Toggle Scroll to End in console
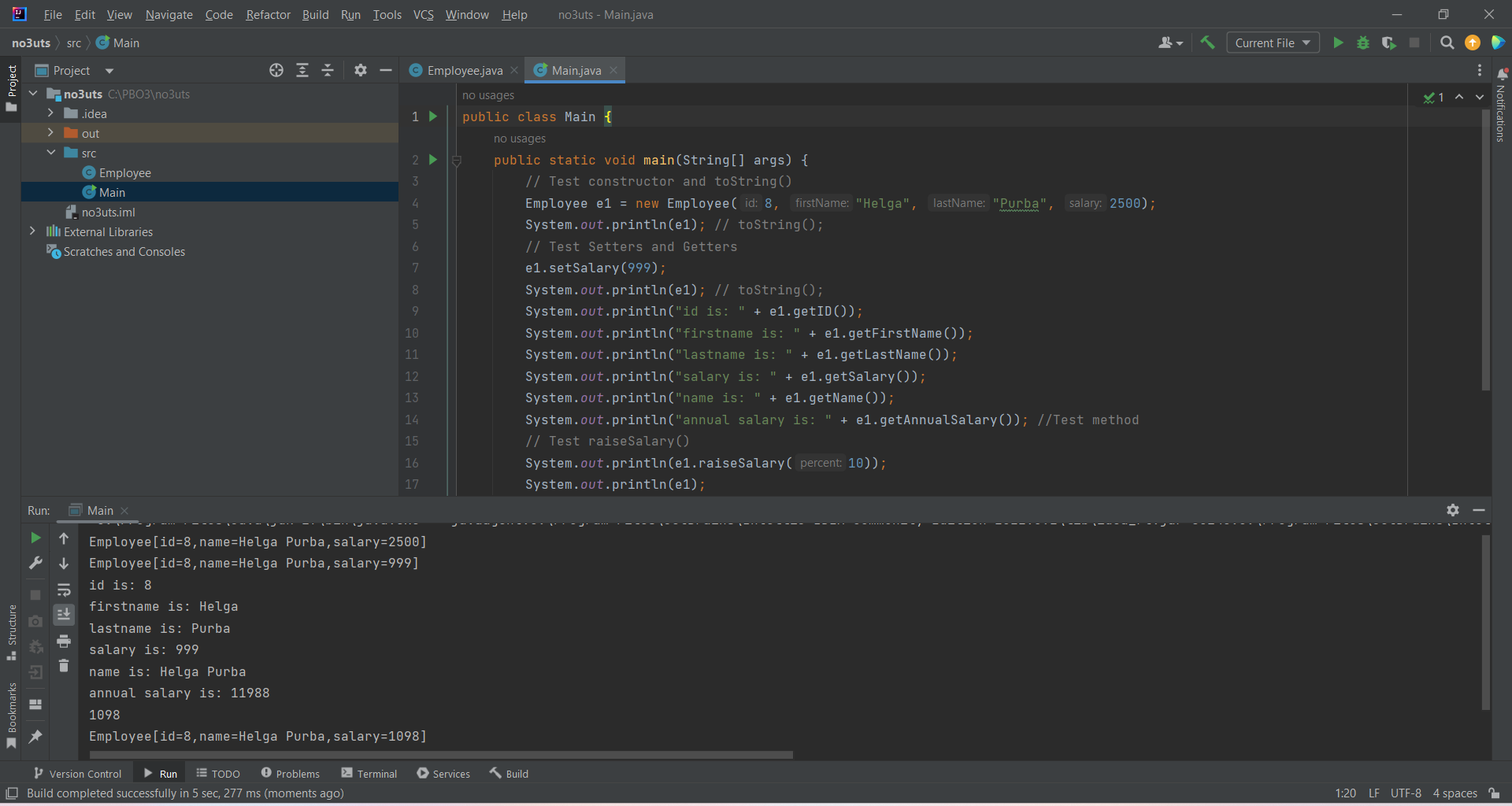This screenshot has height=806, width=1512. 64,615
